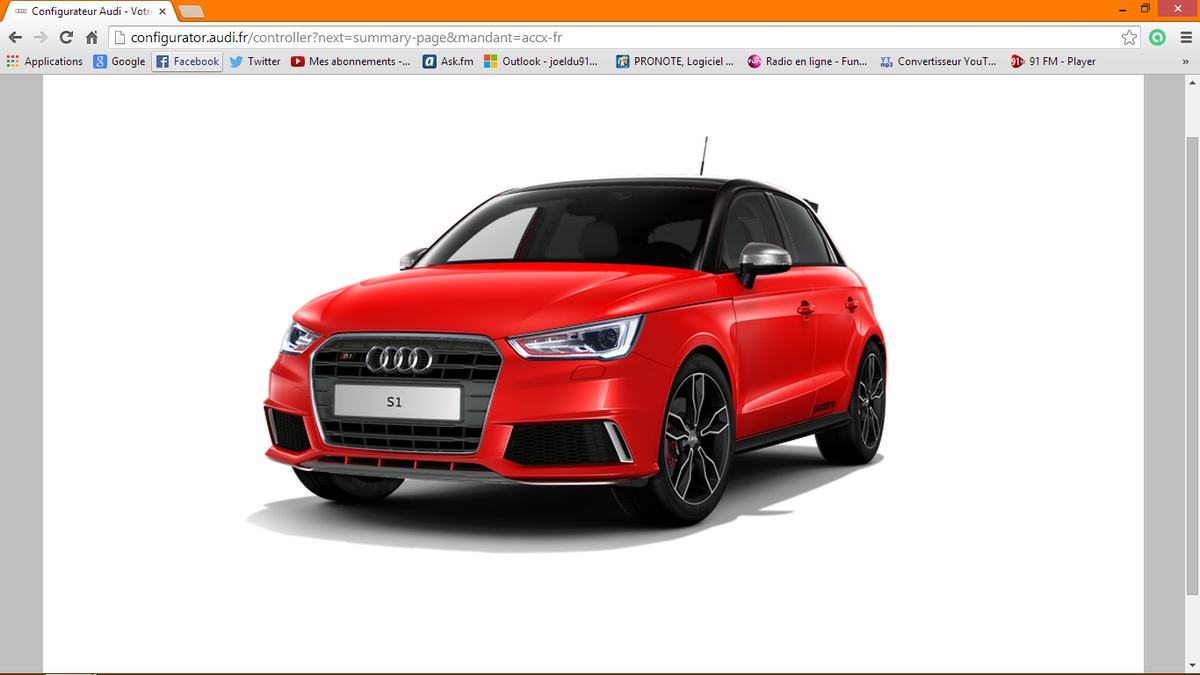Bookmark this page with the star icon
Screen dimensions: 1200x675
point(1129,37)
